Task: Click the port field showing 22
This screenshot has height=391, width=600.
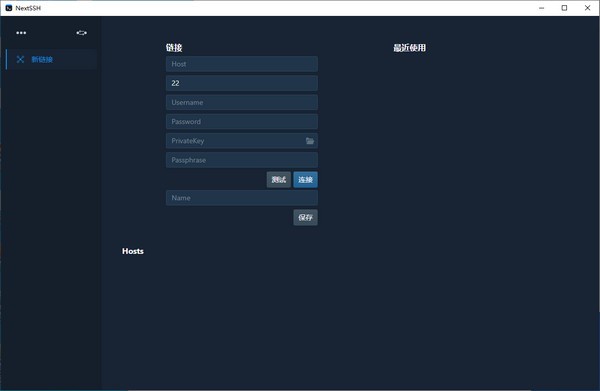Action: (241, 83)
